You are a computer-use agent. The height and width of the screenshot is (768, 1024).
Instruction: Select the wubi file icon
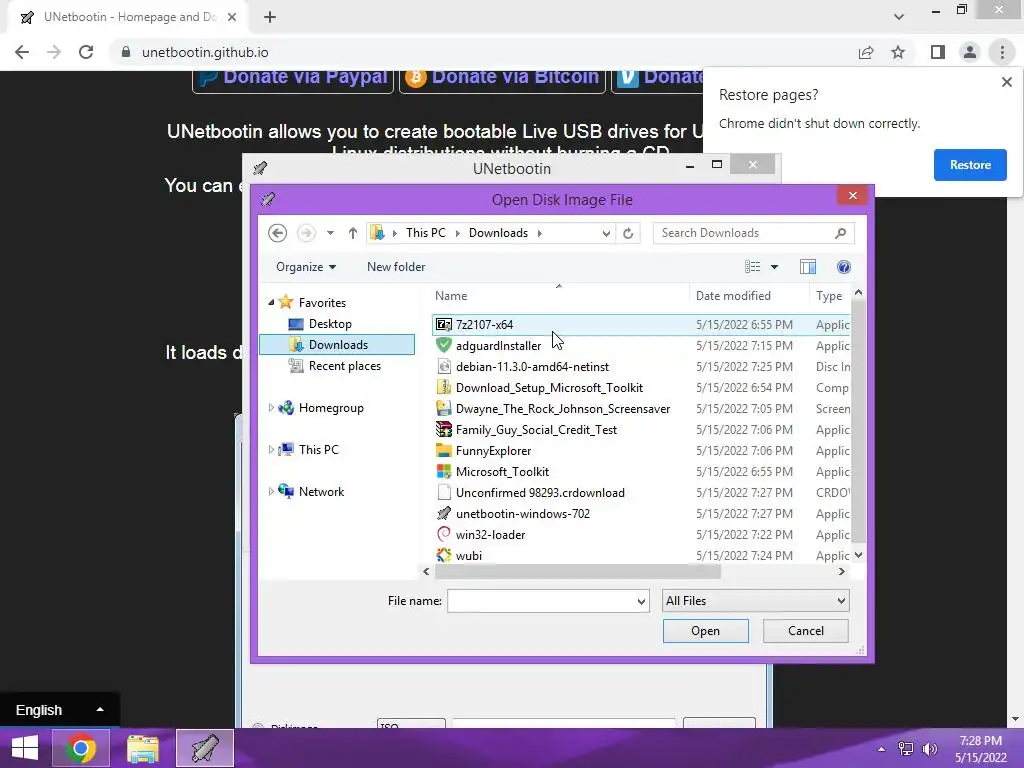[443, 555]
